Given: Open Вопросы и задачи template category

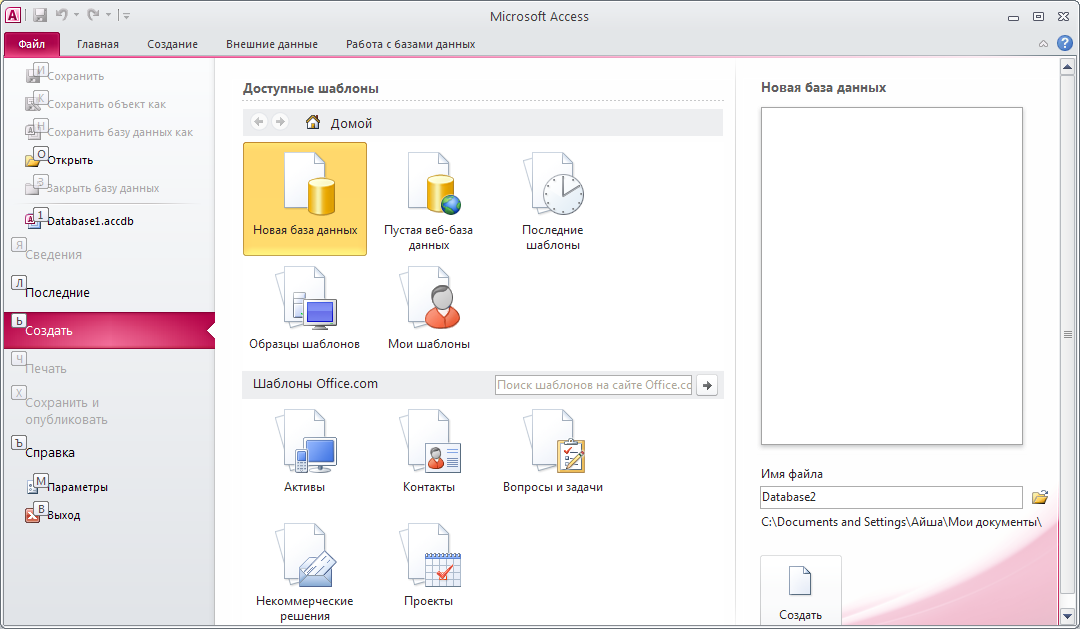Looking at the screenshot, I should (x=552, y=451).
